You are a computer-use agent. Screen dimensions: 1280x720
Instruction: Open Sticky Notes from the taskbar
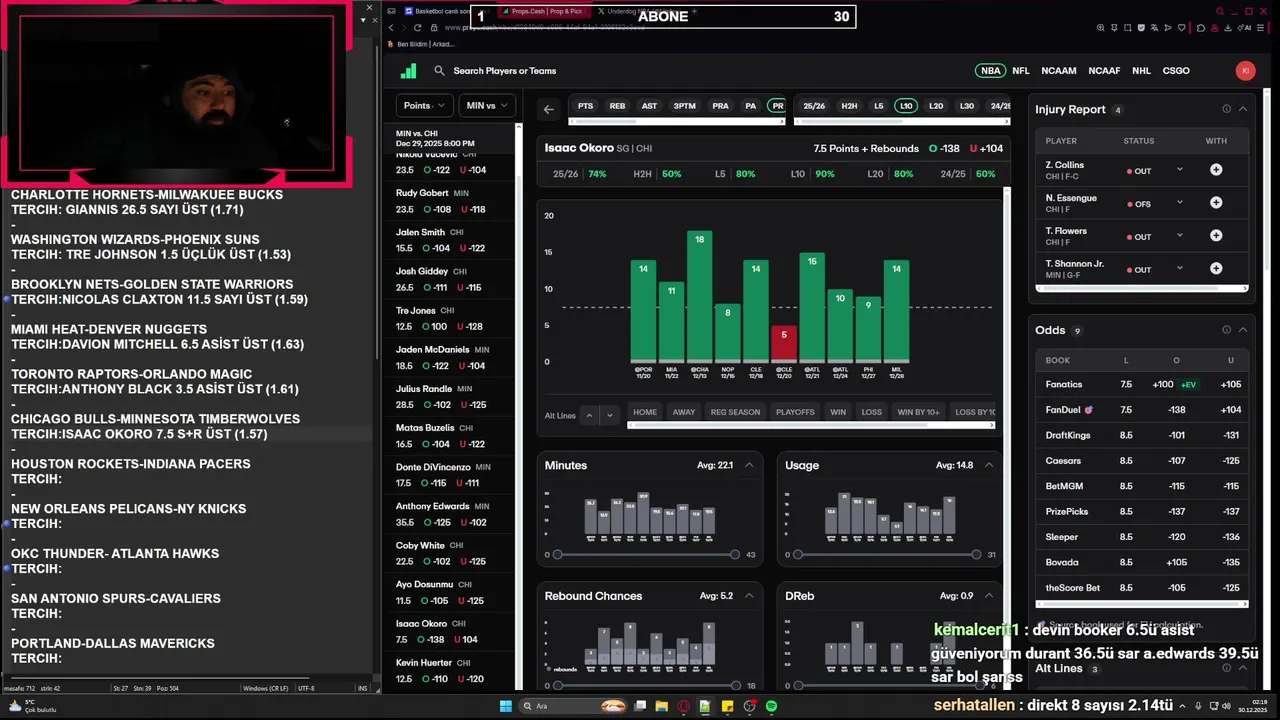[727, 706]
